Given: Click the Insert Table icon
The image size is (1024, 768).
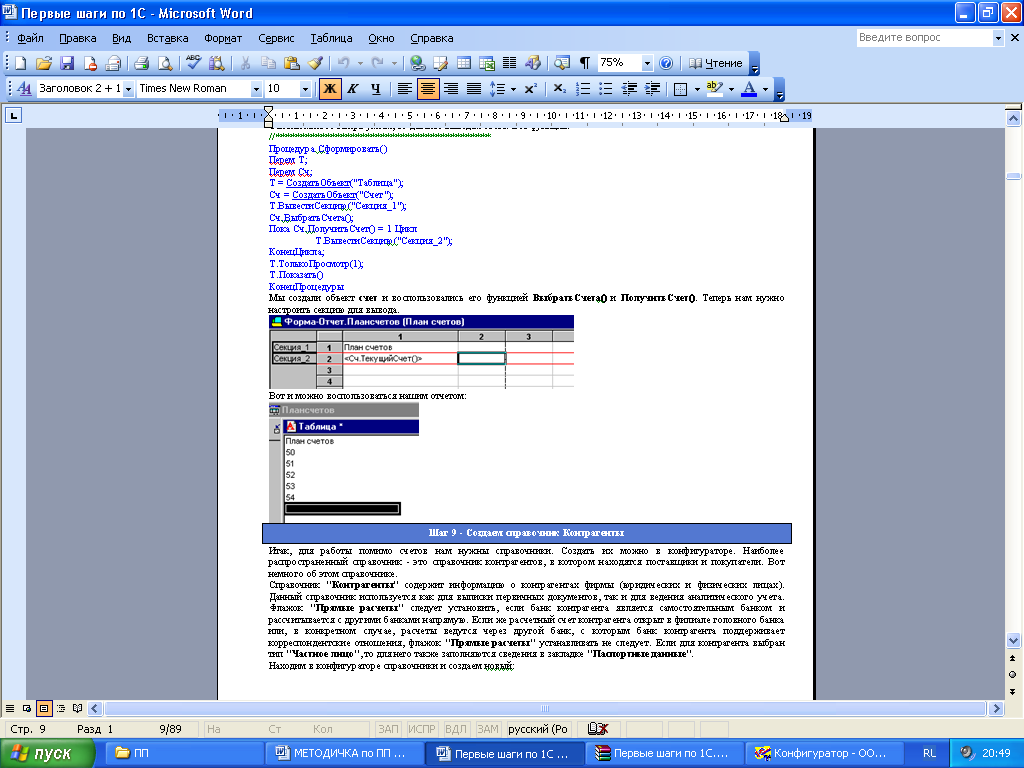Looking at the screenshot, I should coord(464,63).
